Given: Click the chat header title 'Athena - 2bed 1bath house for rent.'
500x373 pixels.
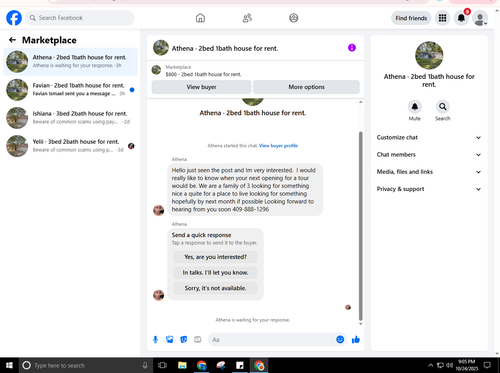Looking at the screenshot, I should 225,48.
